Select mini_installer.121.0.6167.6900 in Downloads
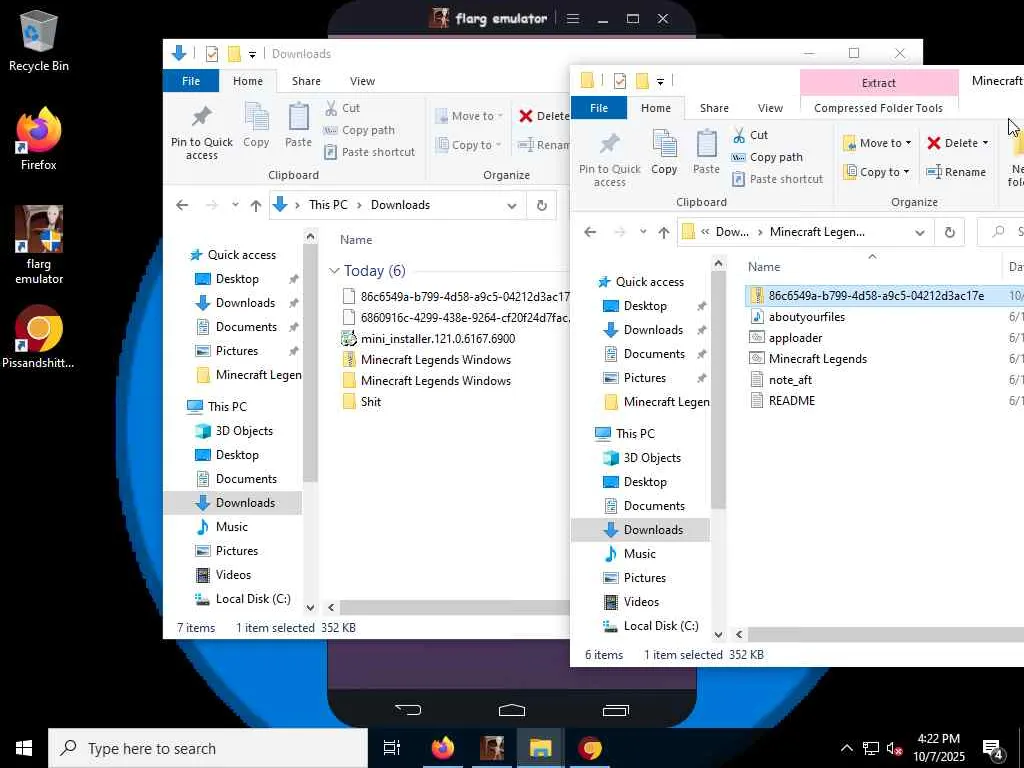The width and height of the screenshot is (1024, 768). click(438, 339)
